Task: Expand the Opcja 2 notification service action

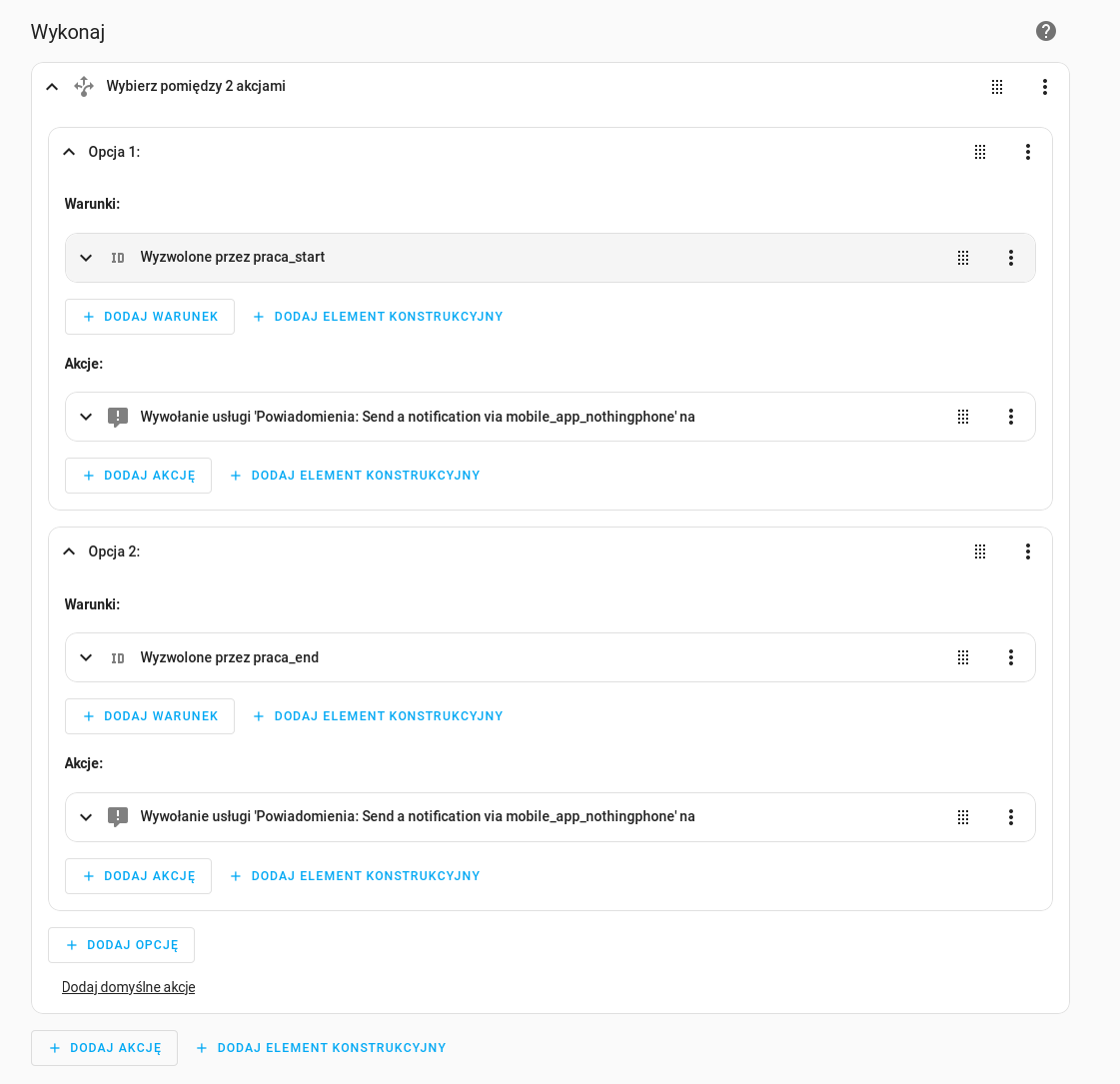Action: pyautogui.click(x=86, y=817)
